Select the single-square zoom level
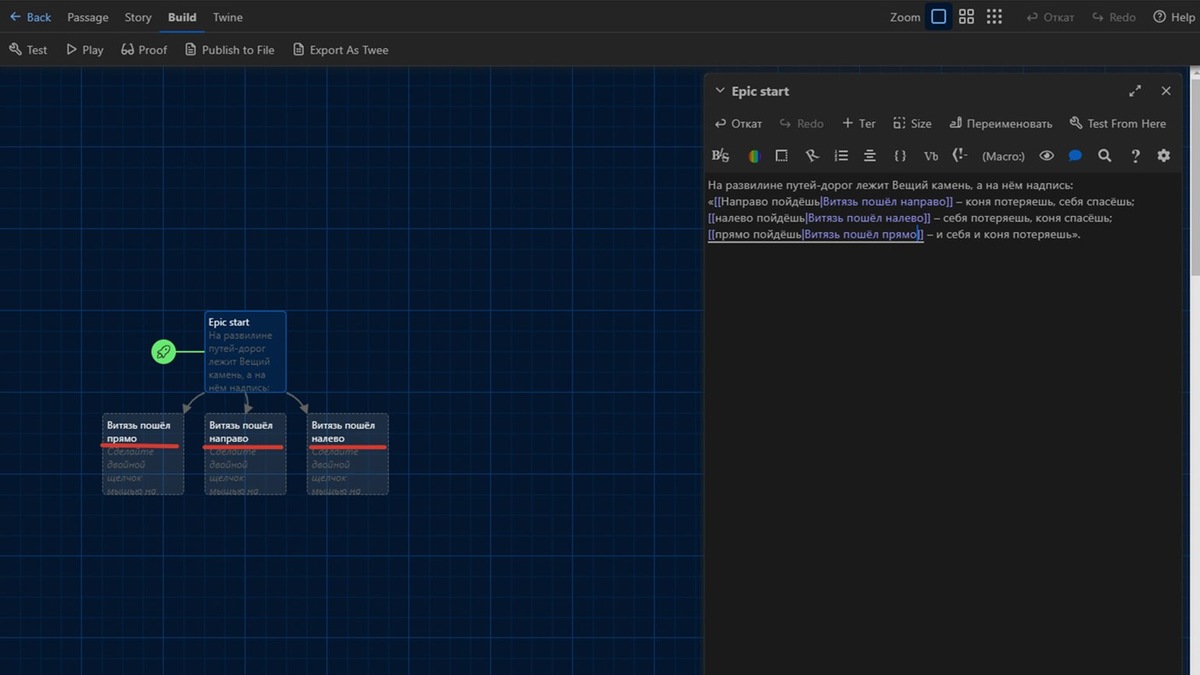 click(x=938, y=17)
